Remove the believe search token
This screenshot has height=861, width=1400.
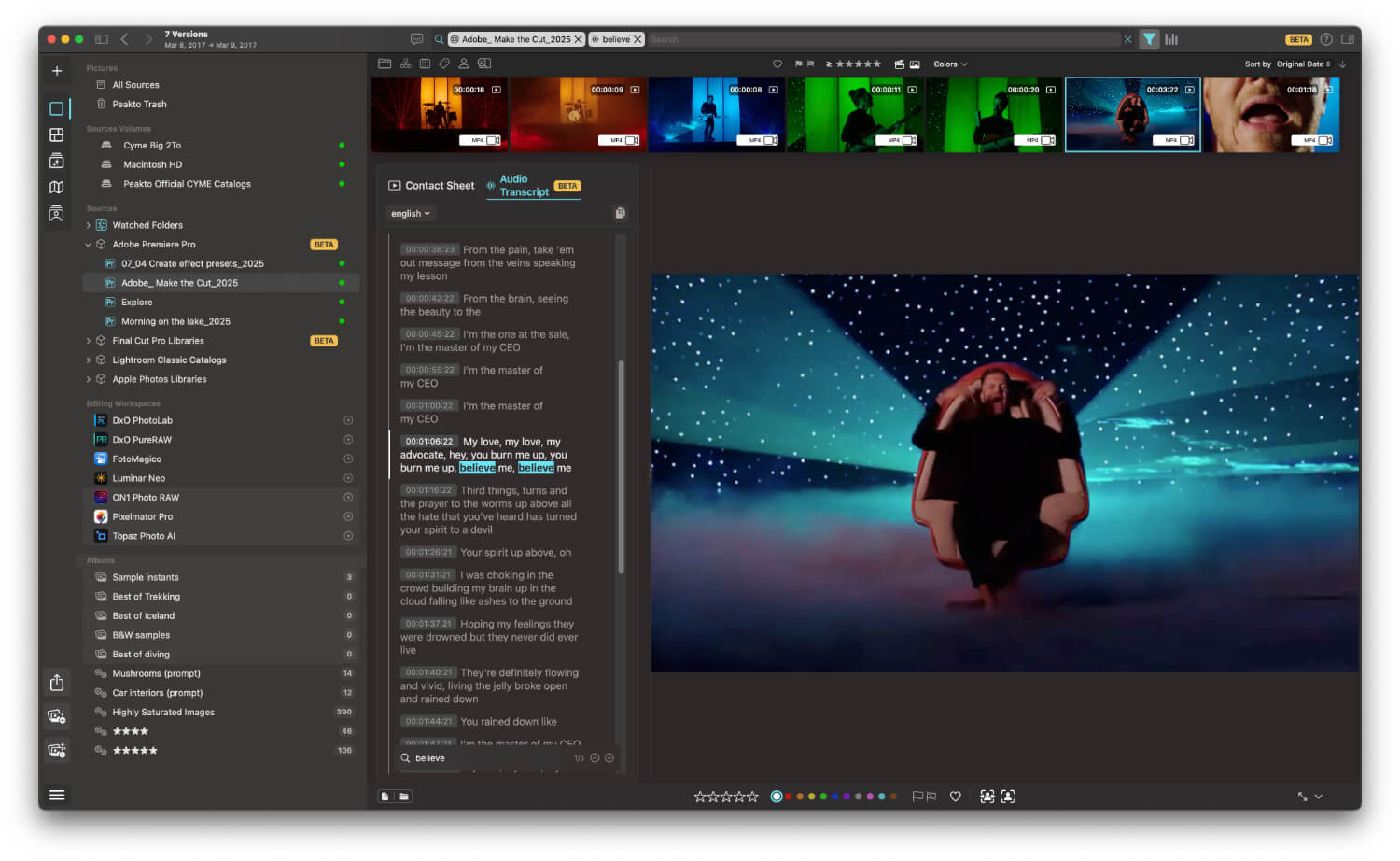click(637, 39)
